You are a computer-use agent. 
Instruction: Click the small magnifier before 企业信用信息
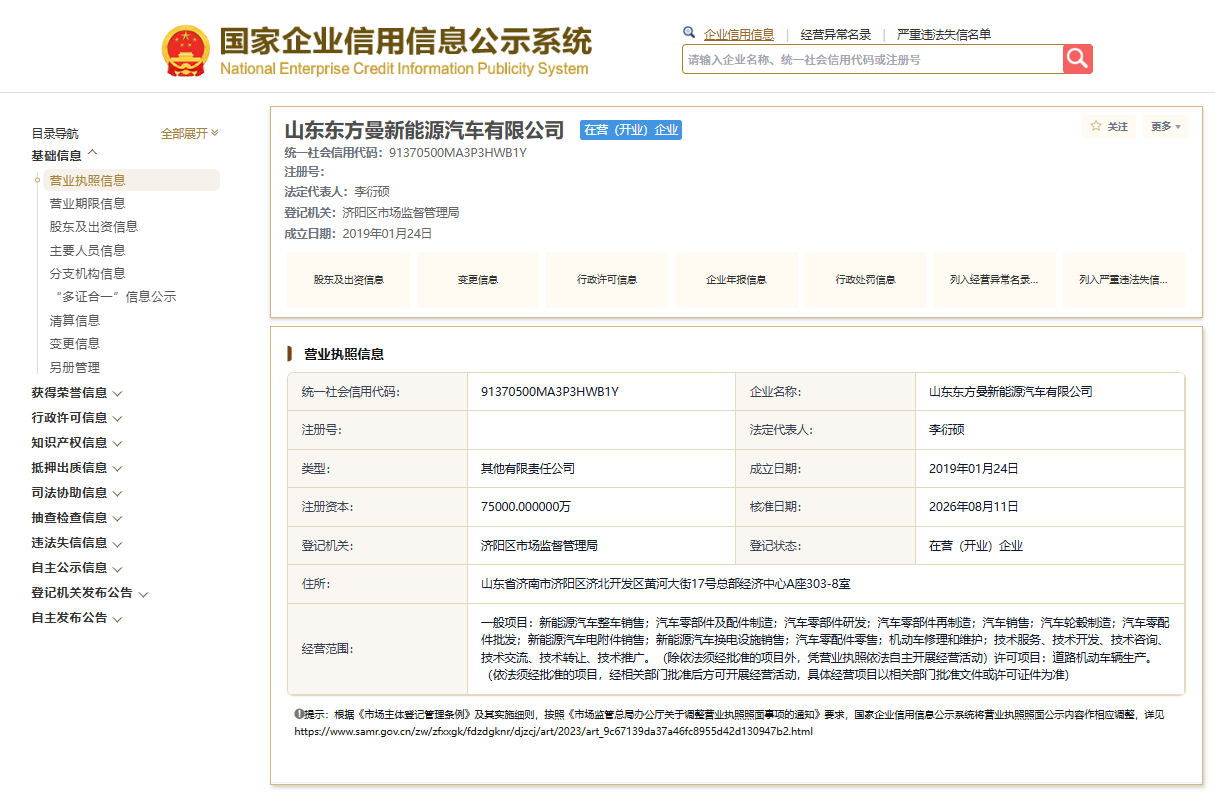[x=689, y=33]
